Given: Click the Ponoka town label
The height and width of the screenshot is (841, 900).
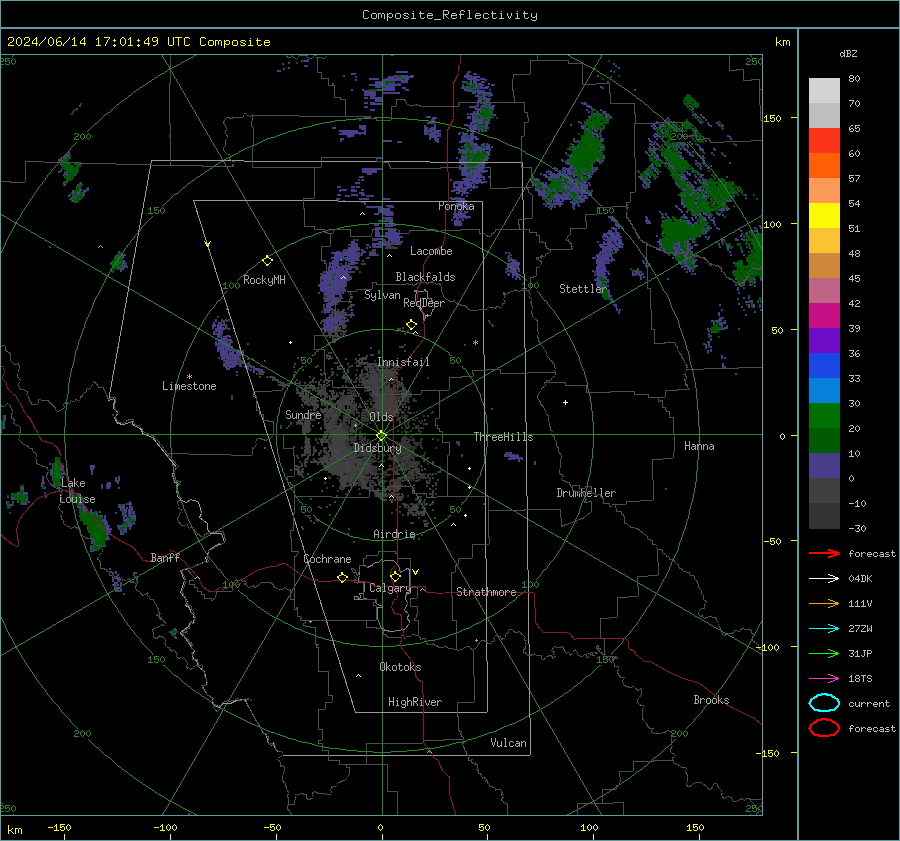Looking at the screenshot, I should coord(456,206).
